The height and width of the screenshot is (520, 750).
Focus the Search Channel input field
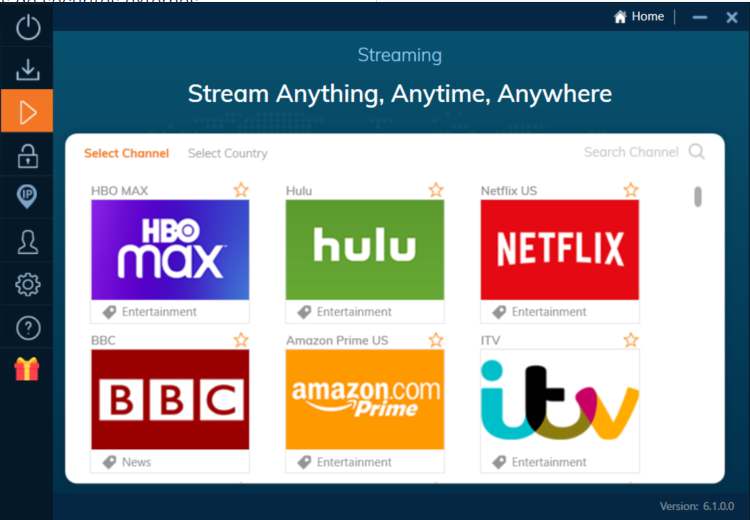[x=631, y=152]
